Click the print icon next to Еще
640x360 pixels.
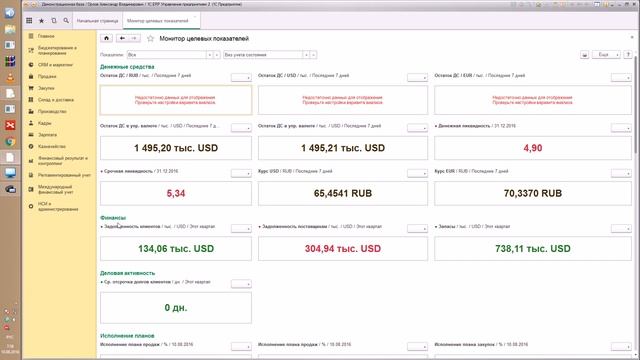click(x=584, y=55)
